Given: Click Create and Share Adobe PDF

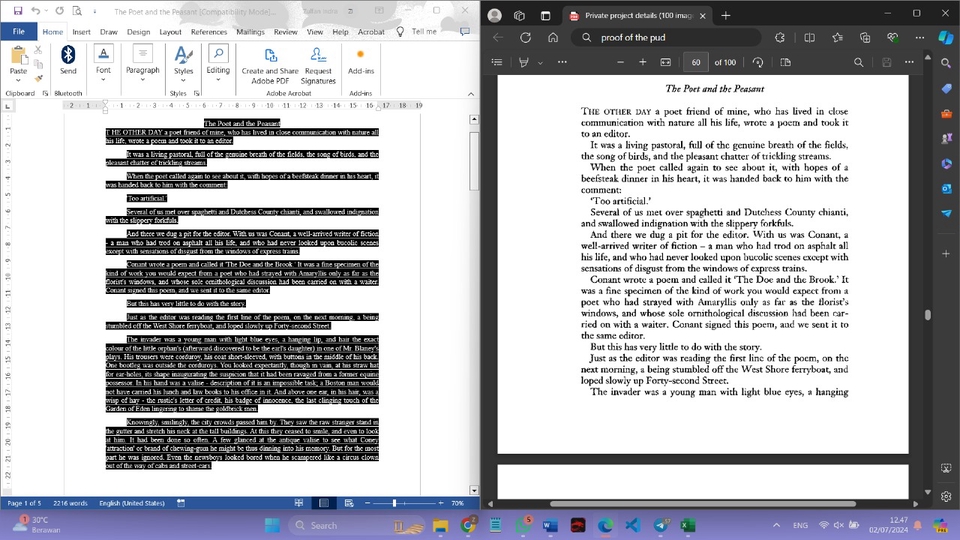Looking at the screenshot, I should [x=270, y=66].
